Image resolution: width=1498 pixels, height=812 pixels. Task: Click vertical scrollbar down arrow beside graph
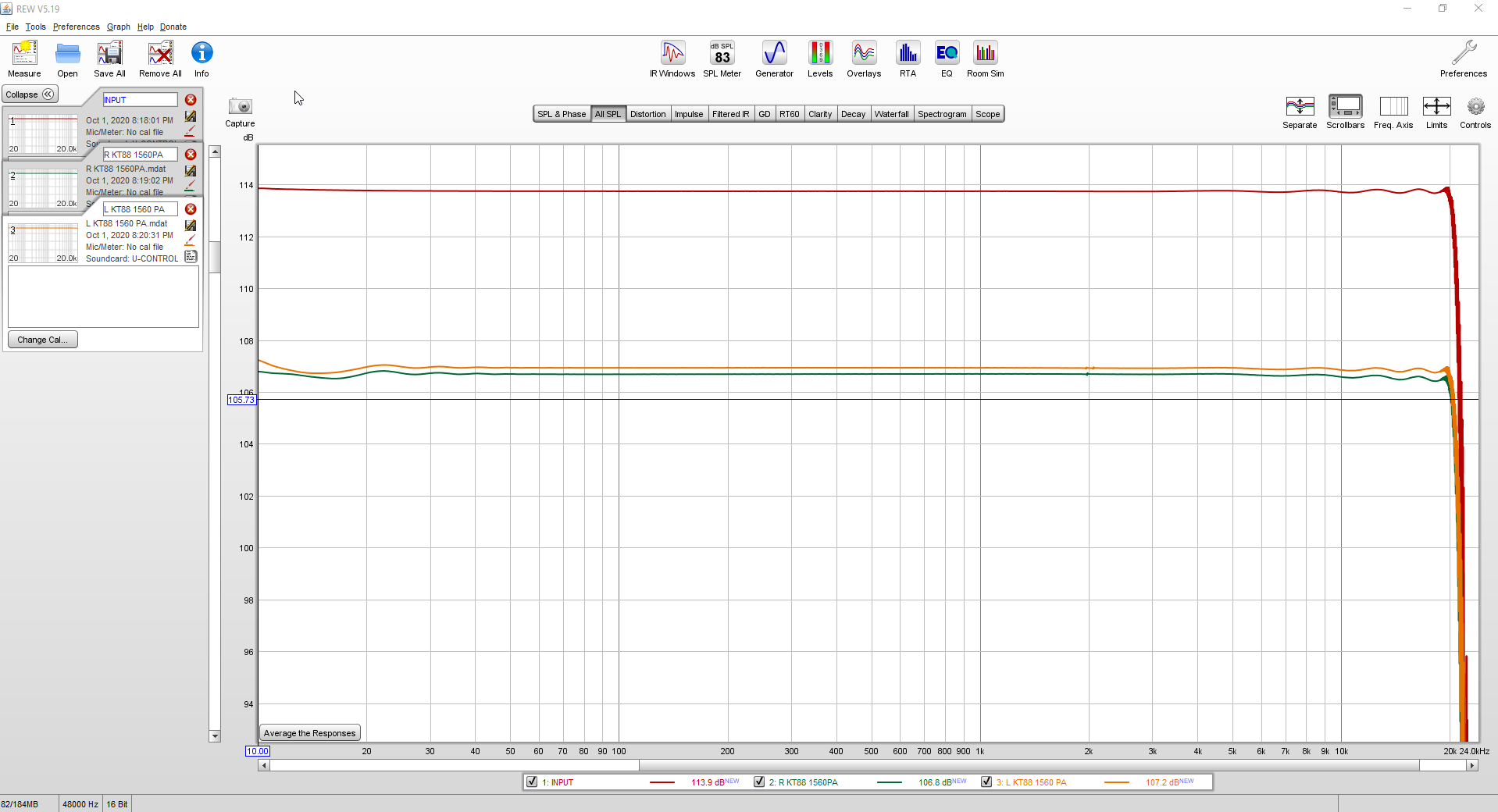(215, 736)
